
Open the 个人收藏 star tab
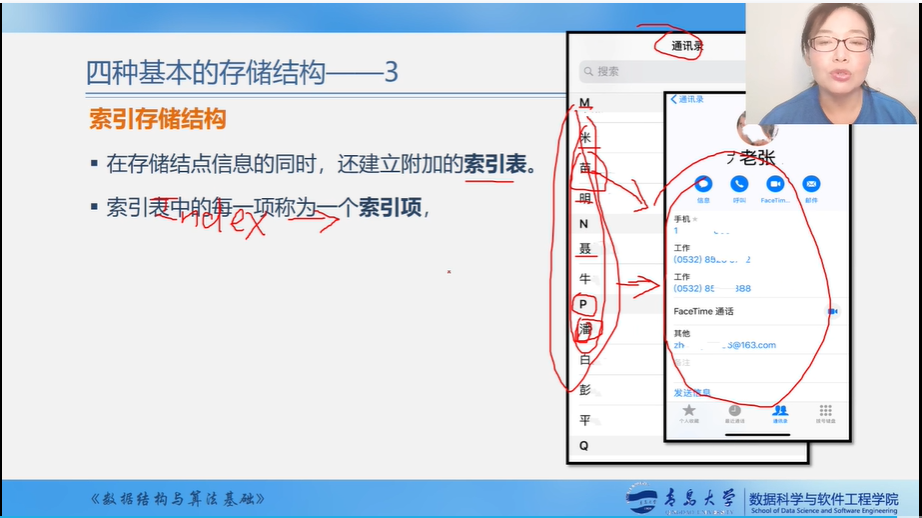(x=689, y=413)
